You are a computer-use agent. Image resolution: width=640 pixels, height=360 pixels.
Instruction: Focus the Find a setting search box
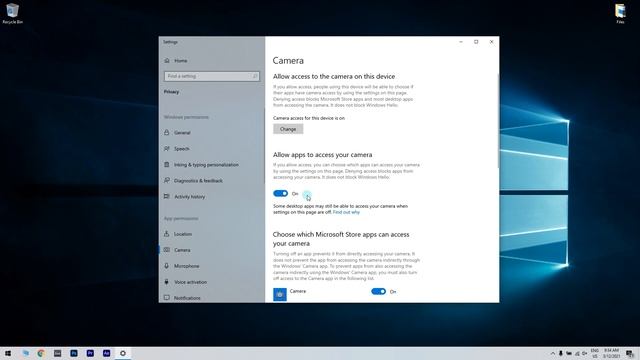[211, 76]
